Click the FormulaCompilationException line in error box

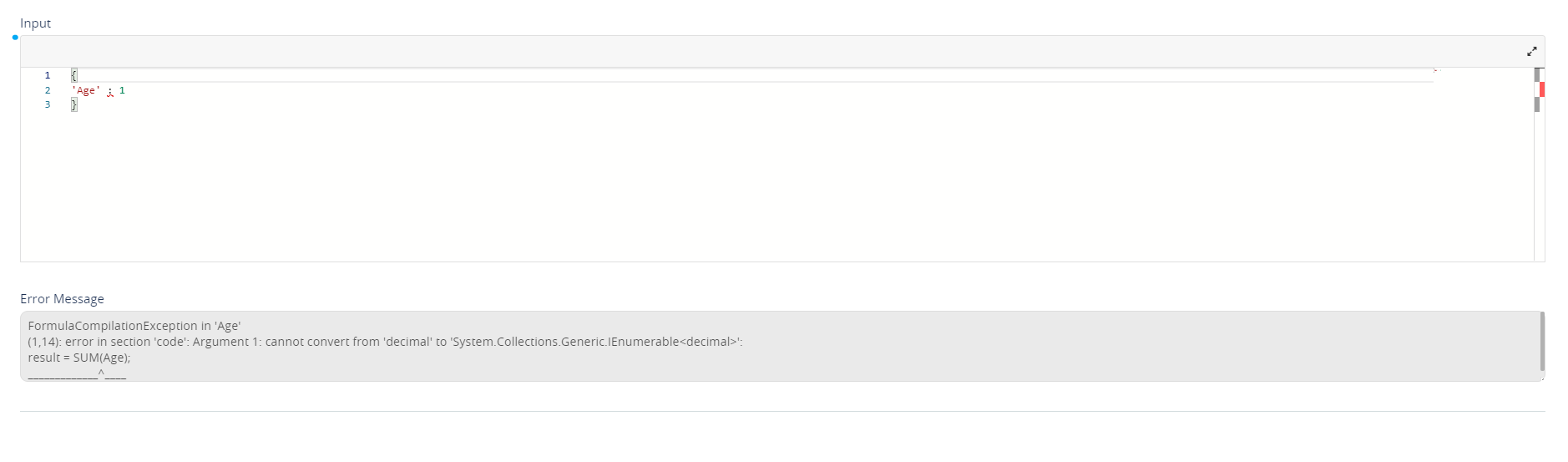pyautogui.click(x=134, y=326)
